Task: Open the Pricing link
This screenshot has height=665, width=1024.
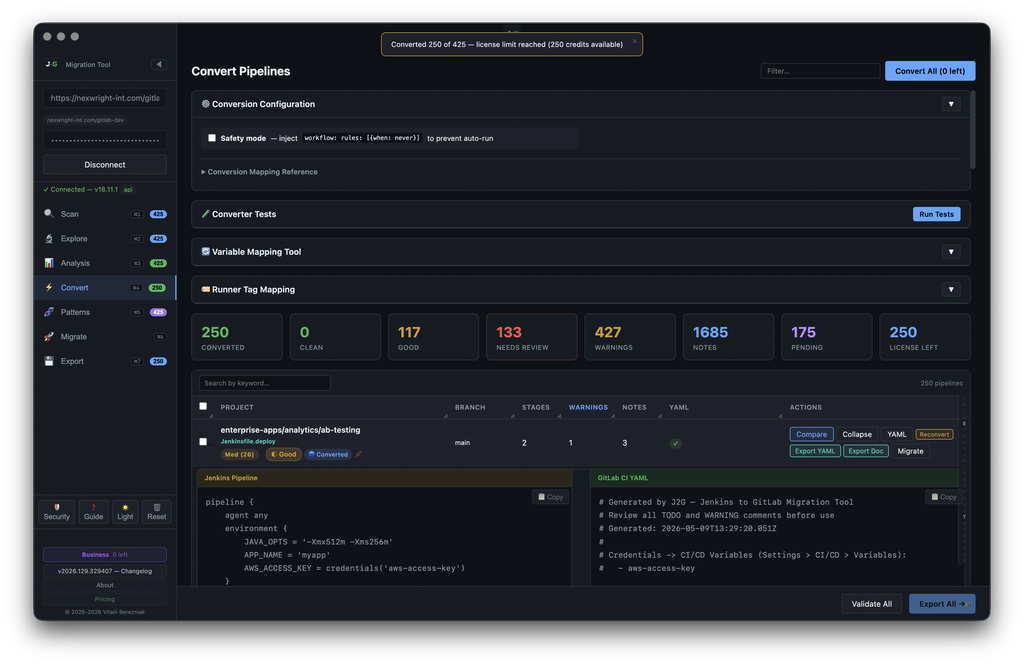Action: click(x=104, y=599)
